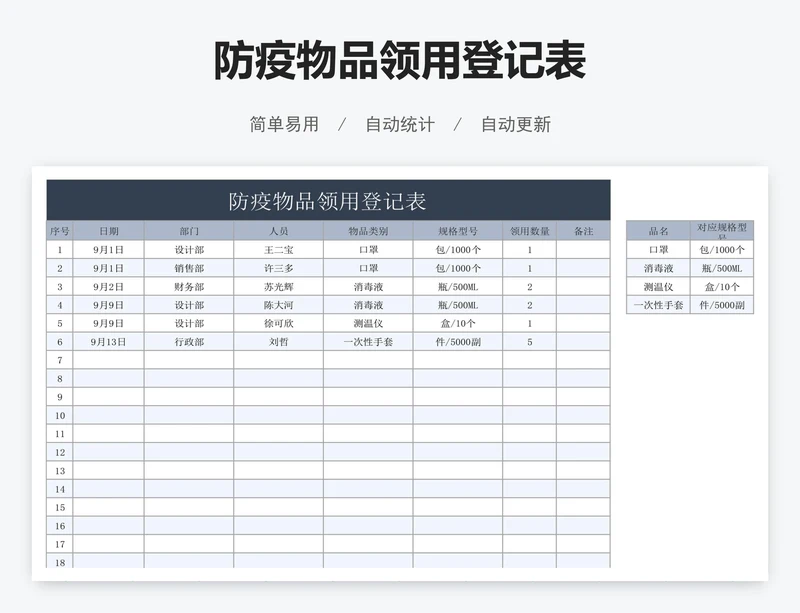Select the empty date cell in row 7
800x613 pixels.
(x=108, y=360)
